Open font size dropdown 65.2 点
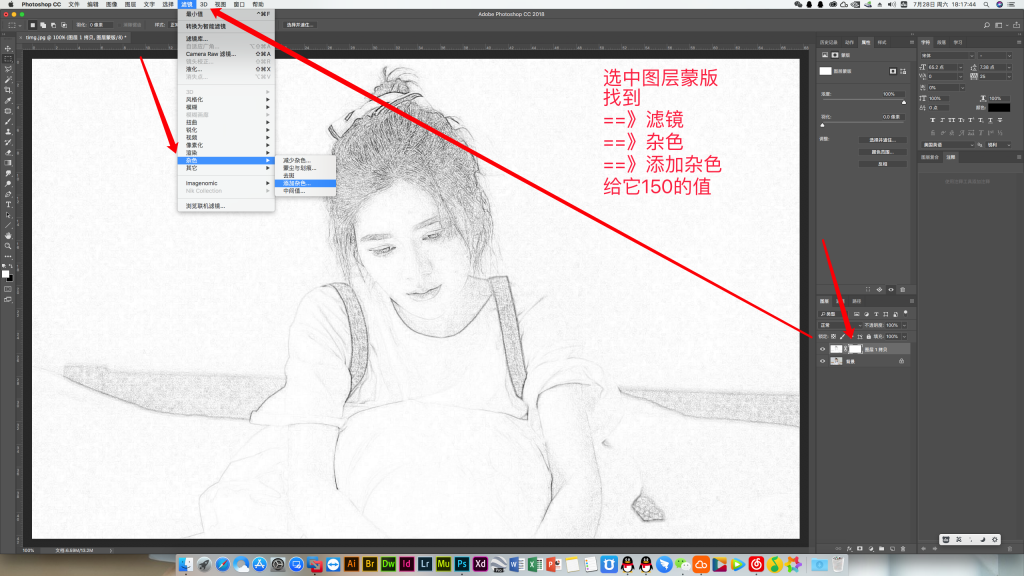Viewport: 1024px width, 576px height. 961,67
